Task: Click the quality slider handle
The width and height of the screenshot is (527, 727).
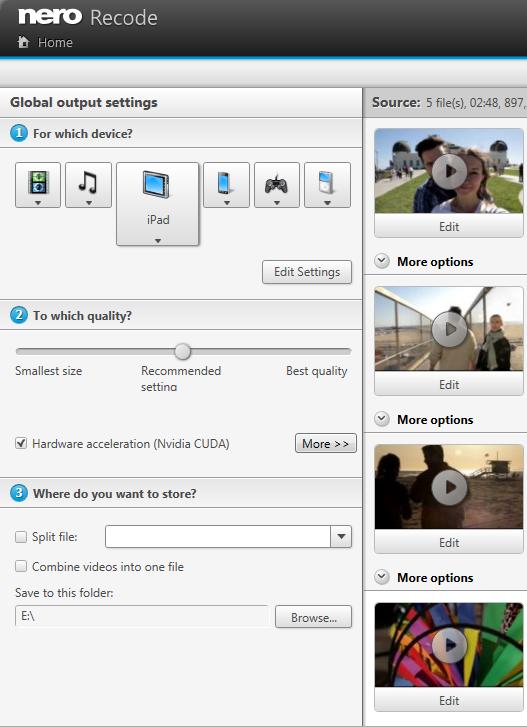Action: pos(183,351)
